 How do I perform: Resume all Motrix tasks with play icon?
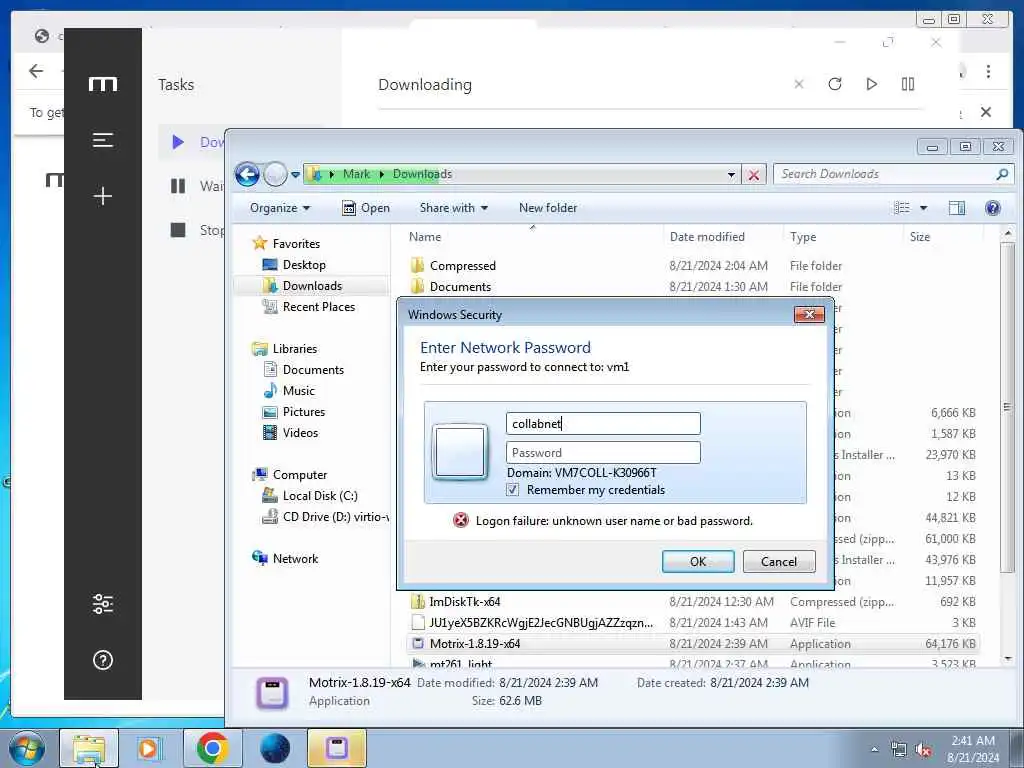[x=871, y=84]
